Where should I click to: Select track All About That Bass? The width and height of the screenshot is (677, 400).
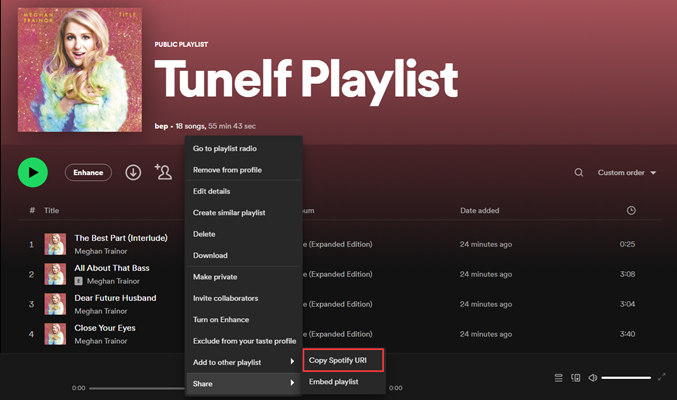tap(112, 268)
